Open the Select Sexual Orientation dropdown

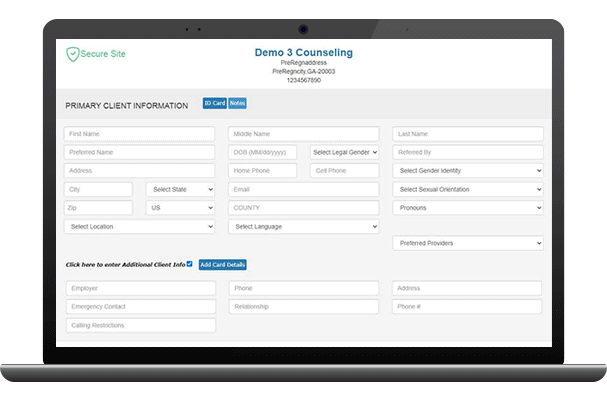pos(467,189)
